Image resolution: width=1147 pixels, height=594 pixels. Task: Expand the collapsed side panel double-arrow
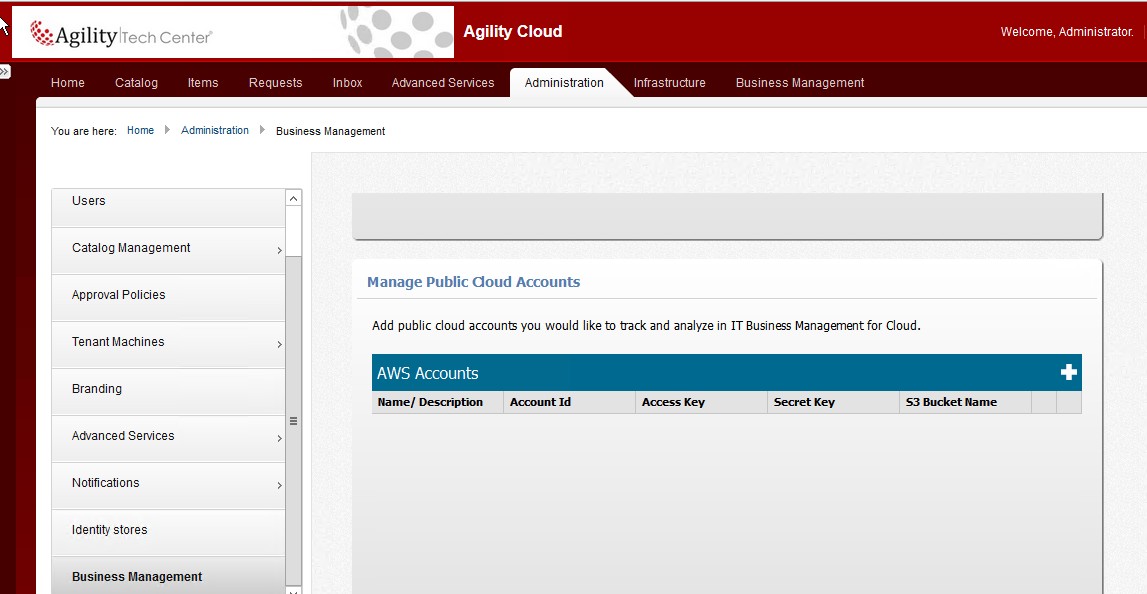(5, 72)
